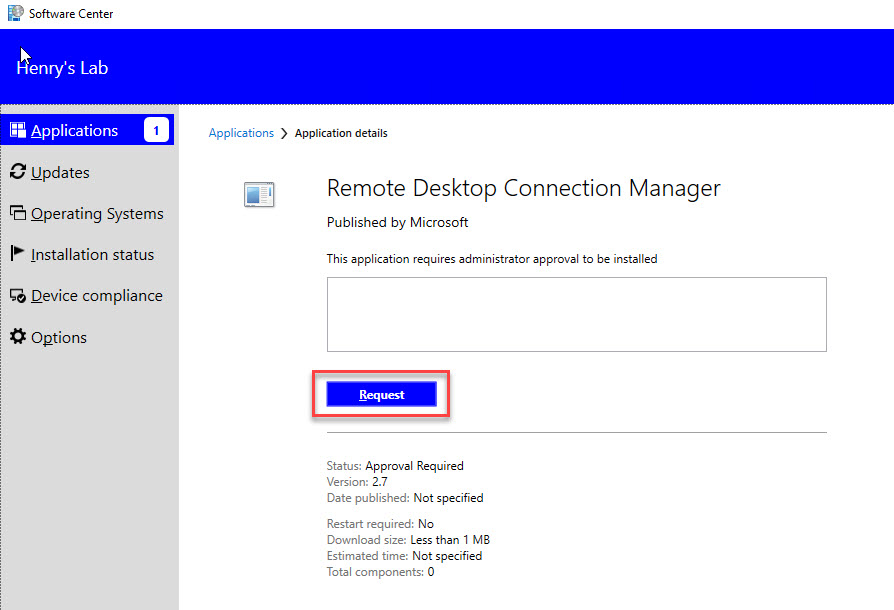894x610 pixels.
Task: Click the Options gear icon
Action: (17, 337)
